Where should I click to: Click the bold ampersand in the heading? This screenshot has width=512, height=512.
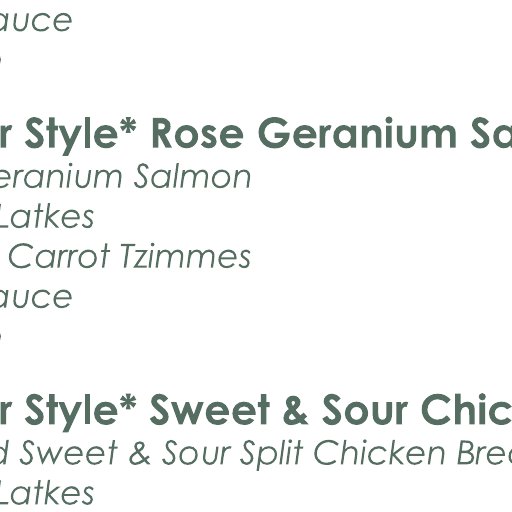click(296, 410)
